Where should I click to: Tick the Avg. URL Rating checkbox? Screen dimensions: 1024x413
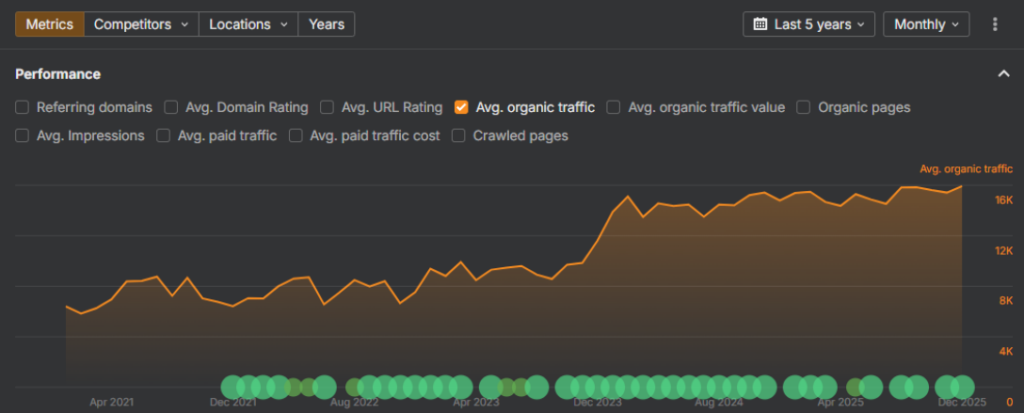tap(327, 107)
